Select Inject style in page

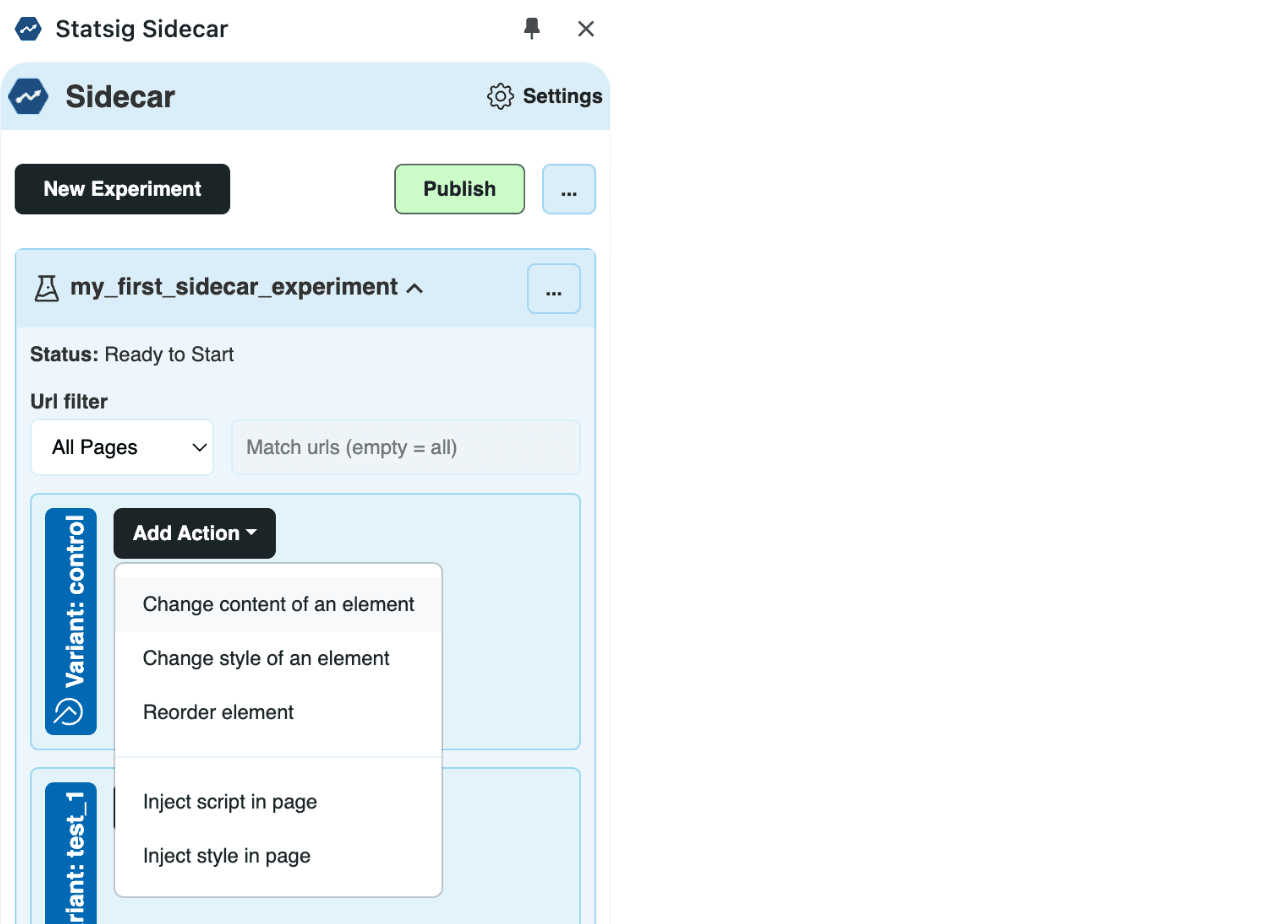click(279, 856)
